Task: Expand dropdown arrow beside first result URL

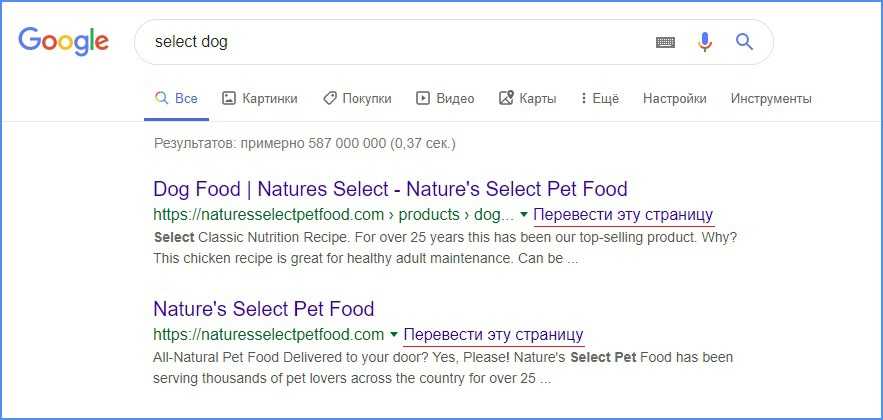Action: point(524,215)
